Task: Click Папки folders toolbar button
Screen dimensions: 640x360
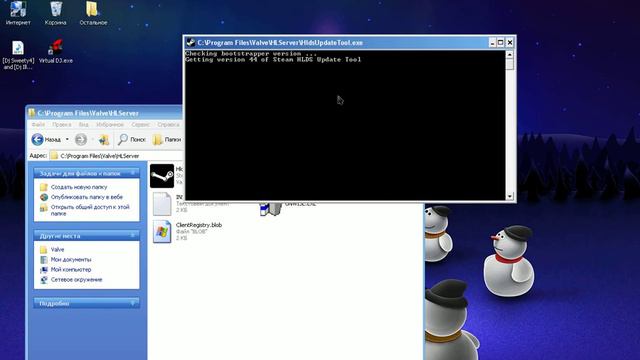Action: (167, 140)
